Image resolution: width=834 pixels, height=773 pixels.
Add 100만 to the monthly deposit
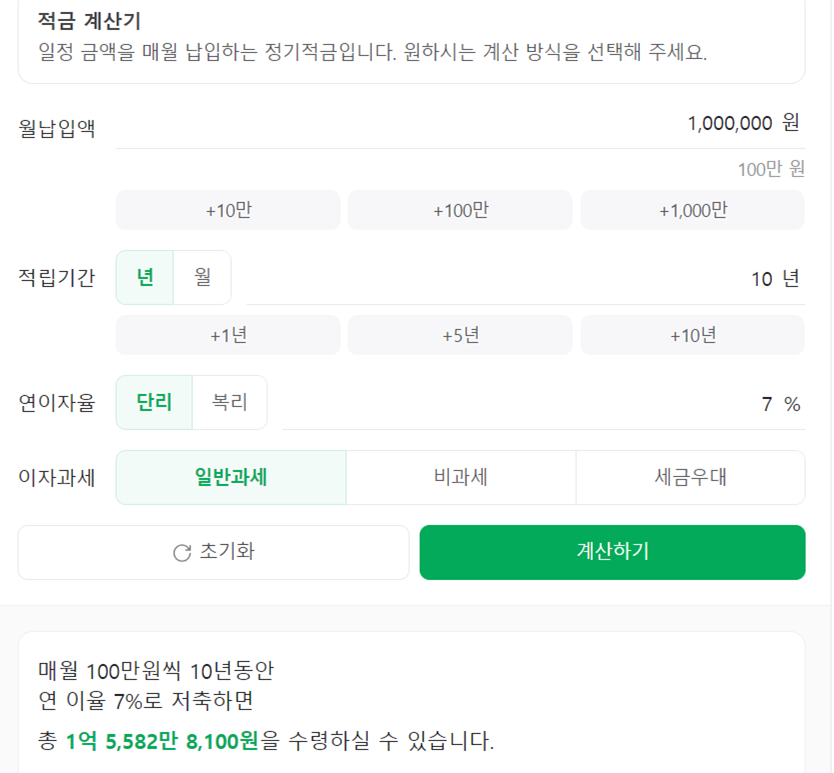coord(460,210)
